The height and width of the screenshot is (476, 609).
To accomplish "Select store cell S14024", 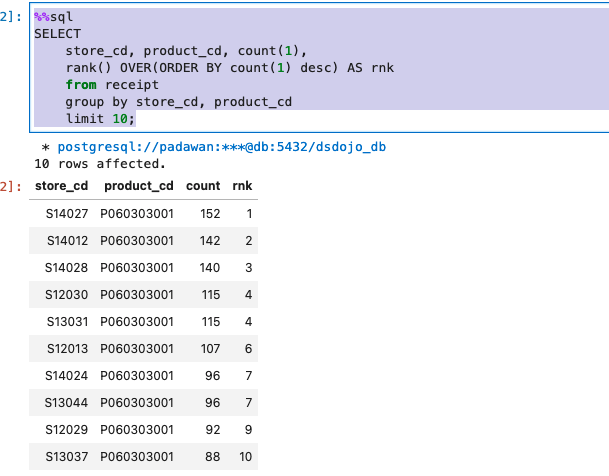I will point(66,376).
